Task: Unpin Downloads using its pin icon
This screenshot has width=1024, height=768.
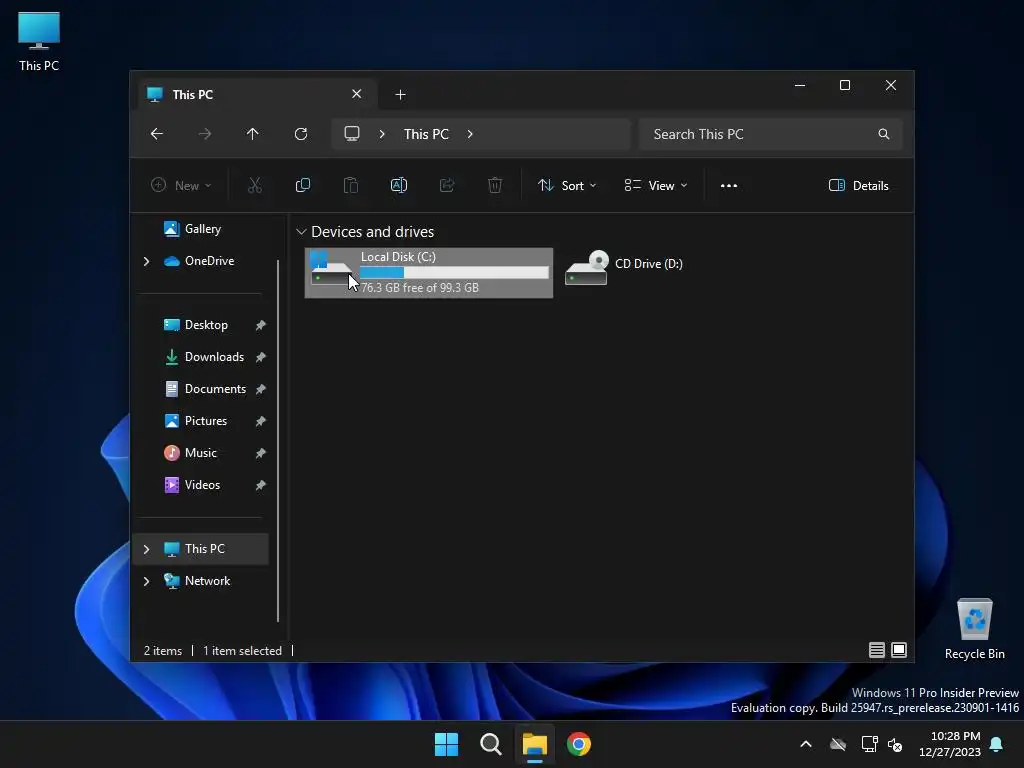Action: coord(261,357)
